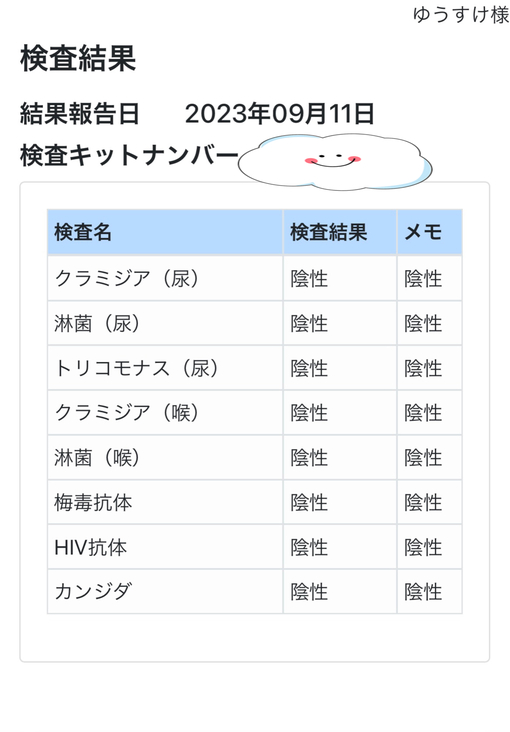The height and width of the screenshot is (732, 510).
Task: Click the メモ column header
Action: coord(423,232)
